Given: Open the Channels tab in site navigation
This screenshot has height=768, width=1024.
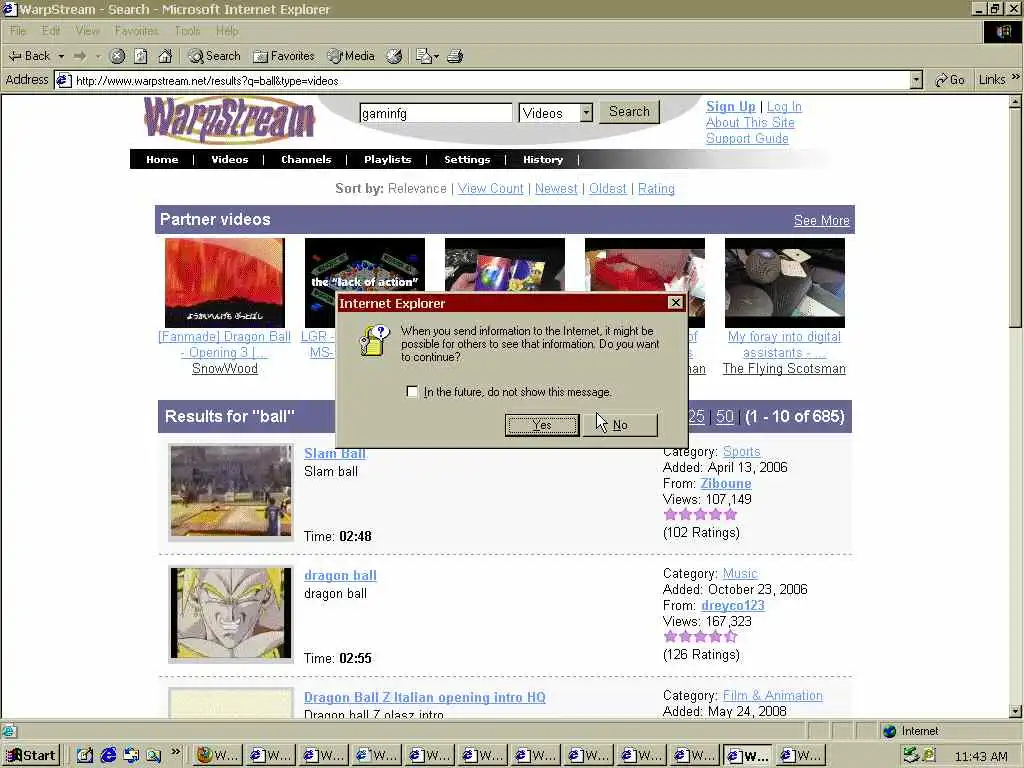Looking at the screenshot, I should tap(306, 159).
